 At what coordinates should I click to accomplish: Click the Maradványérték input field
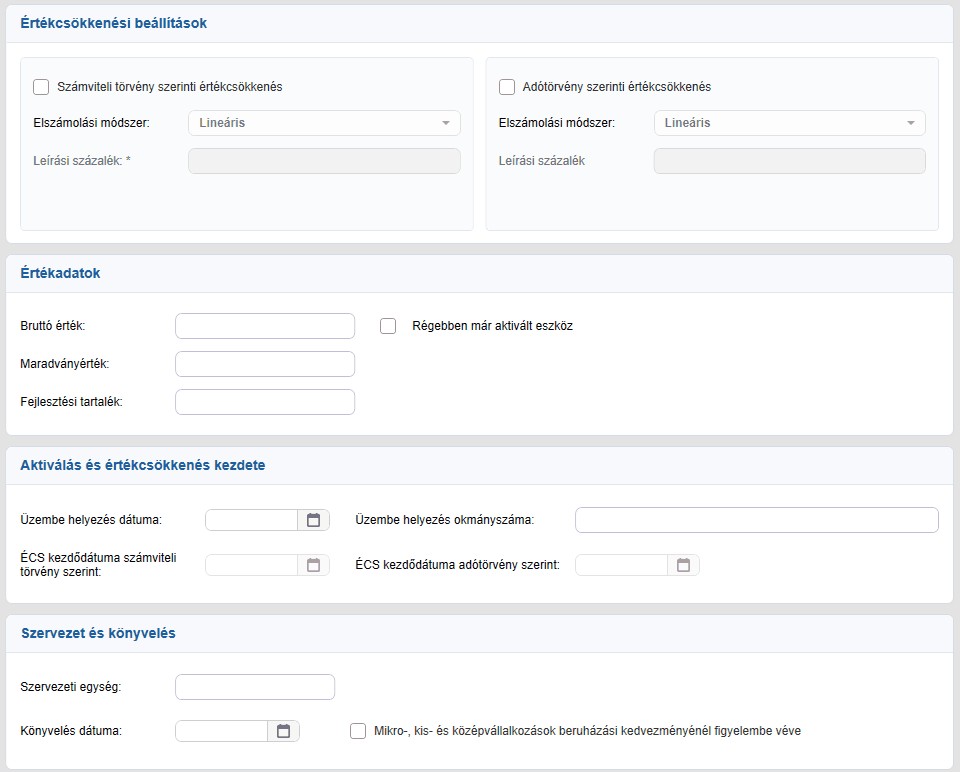click(265, 364)
